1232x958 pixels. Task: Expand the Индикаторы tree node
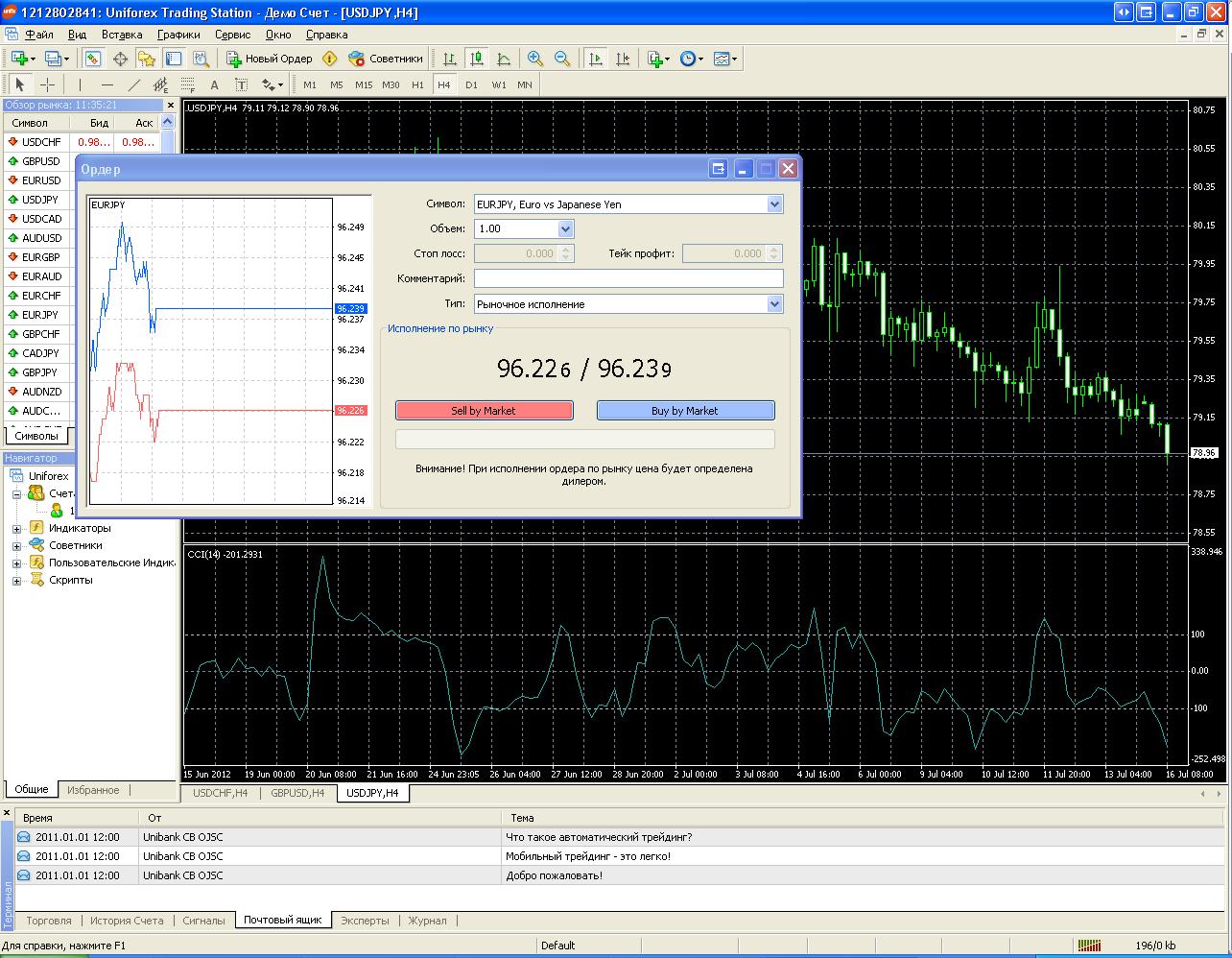[16, 529]
